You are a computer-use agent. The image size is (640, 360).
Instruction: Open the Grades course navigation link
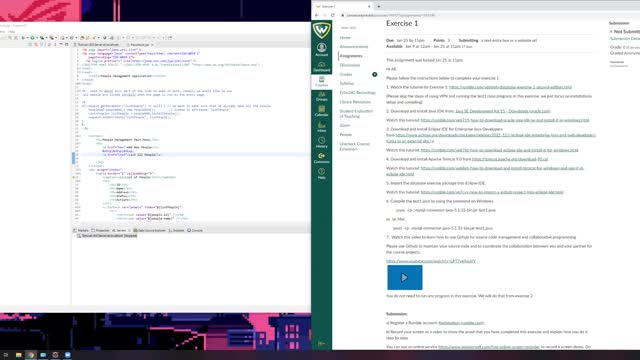point(346,74)
